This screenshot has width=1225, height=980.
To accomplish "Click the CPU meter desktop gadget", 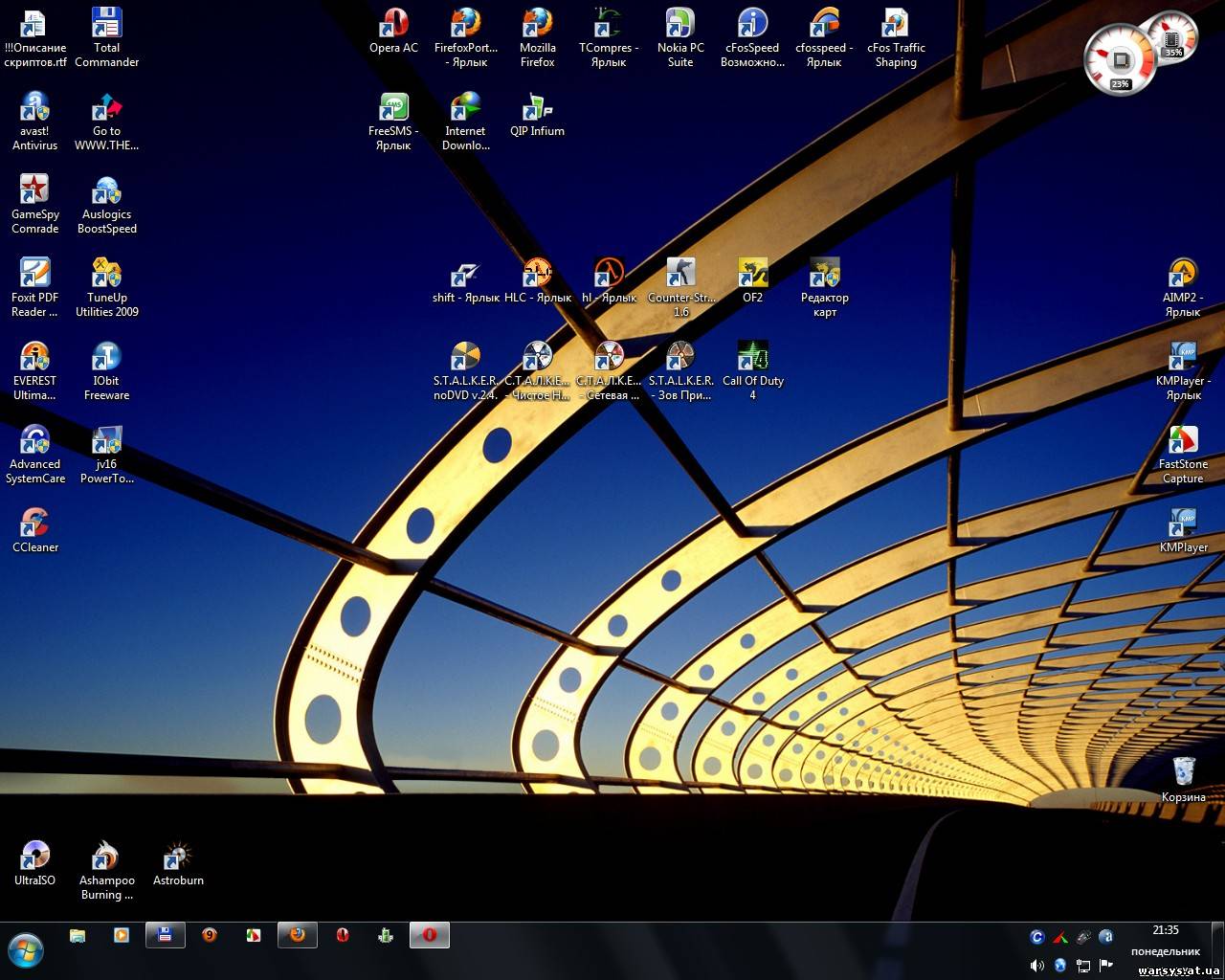I will pyautogui.click(x=1120, y=61).
